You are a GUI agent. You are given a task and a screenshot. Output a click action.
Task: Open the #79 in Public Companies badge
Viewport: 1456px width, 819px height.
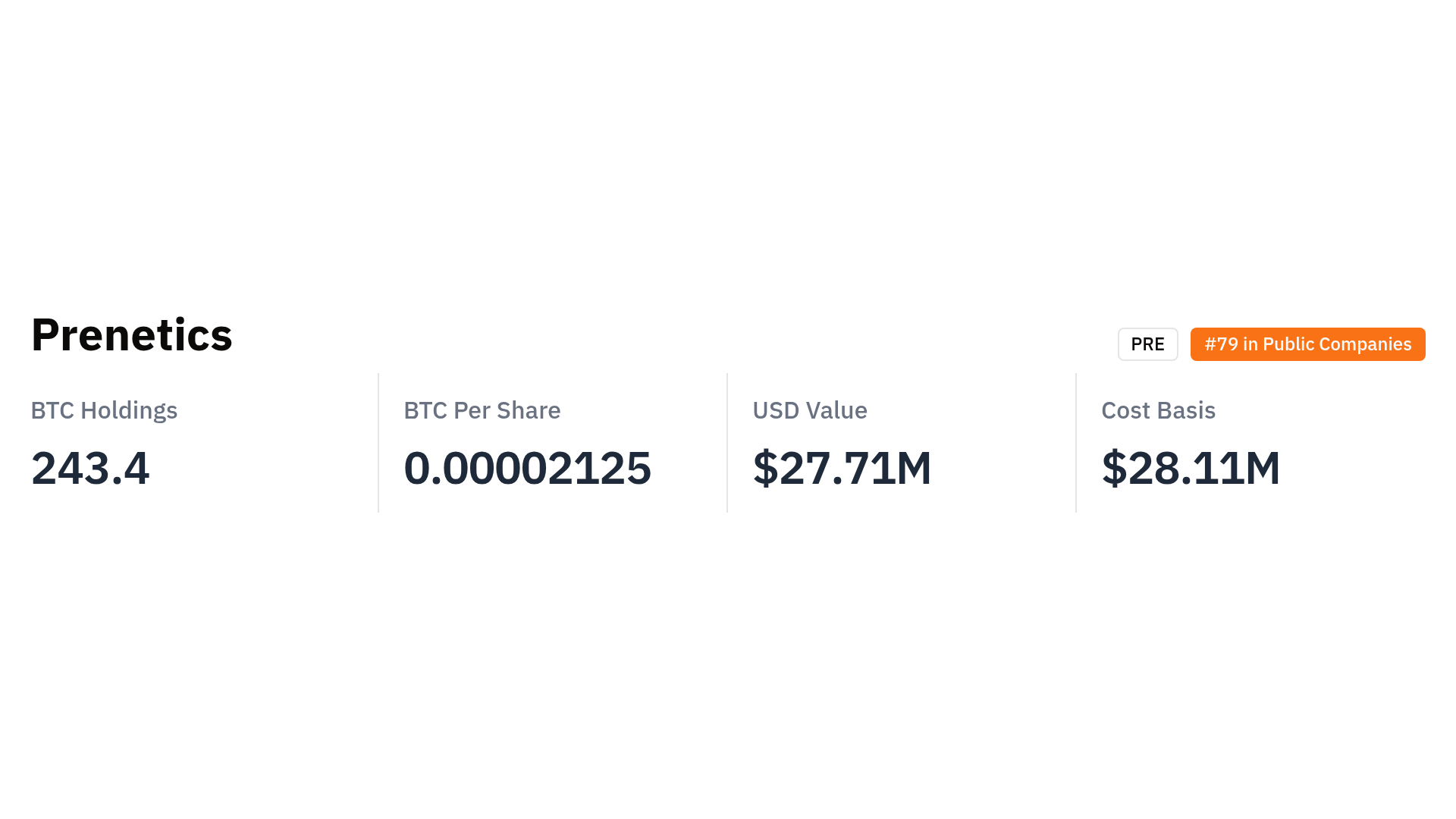pyautogui.click(x=1307, y=344)
